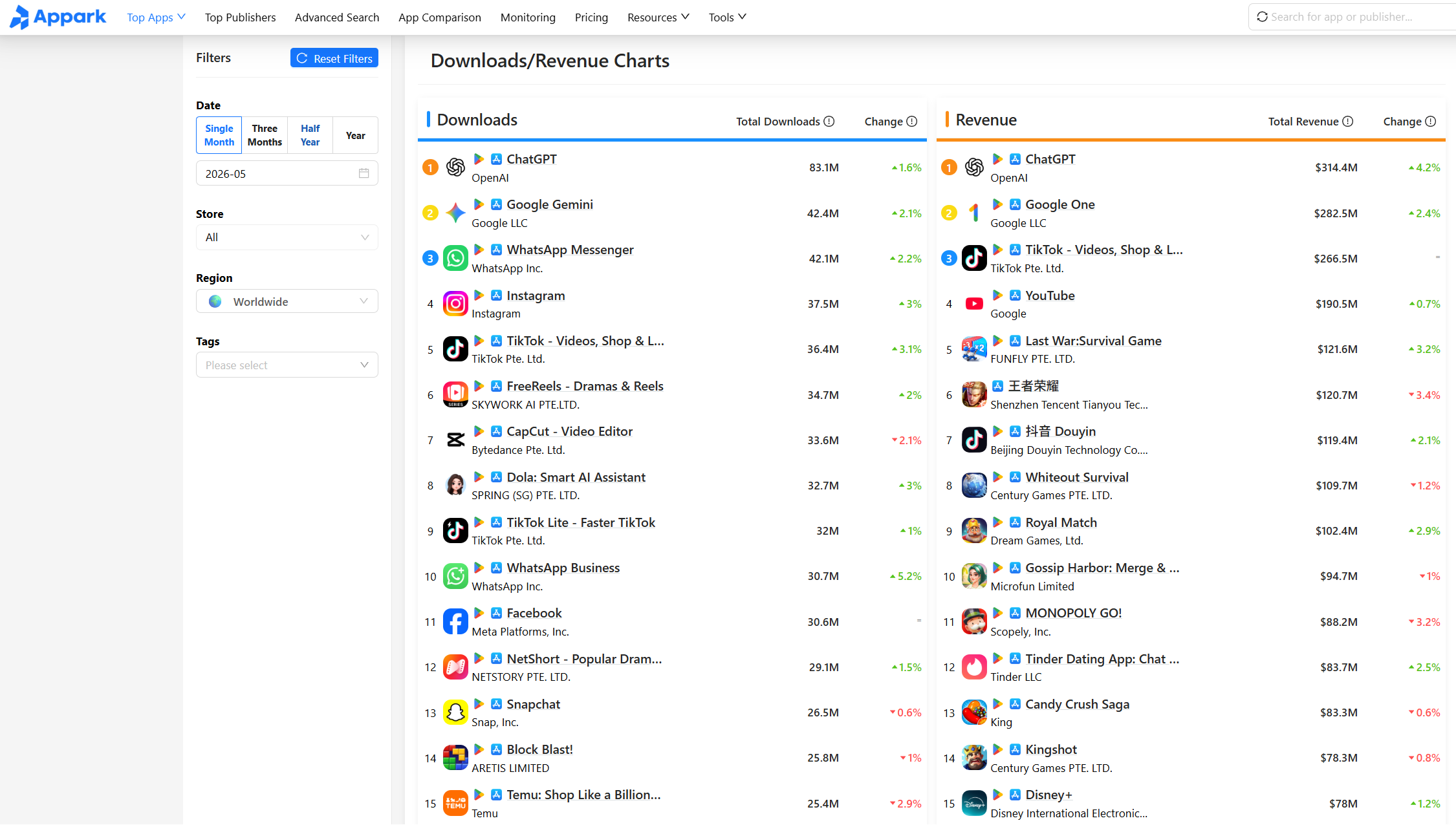This screenshot has width=1456, height=825.
Task: Open the WhatsApp Messenger app icon
Action: (455, 259)
